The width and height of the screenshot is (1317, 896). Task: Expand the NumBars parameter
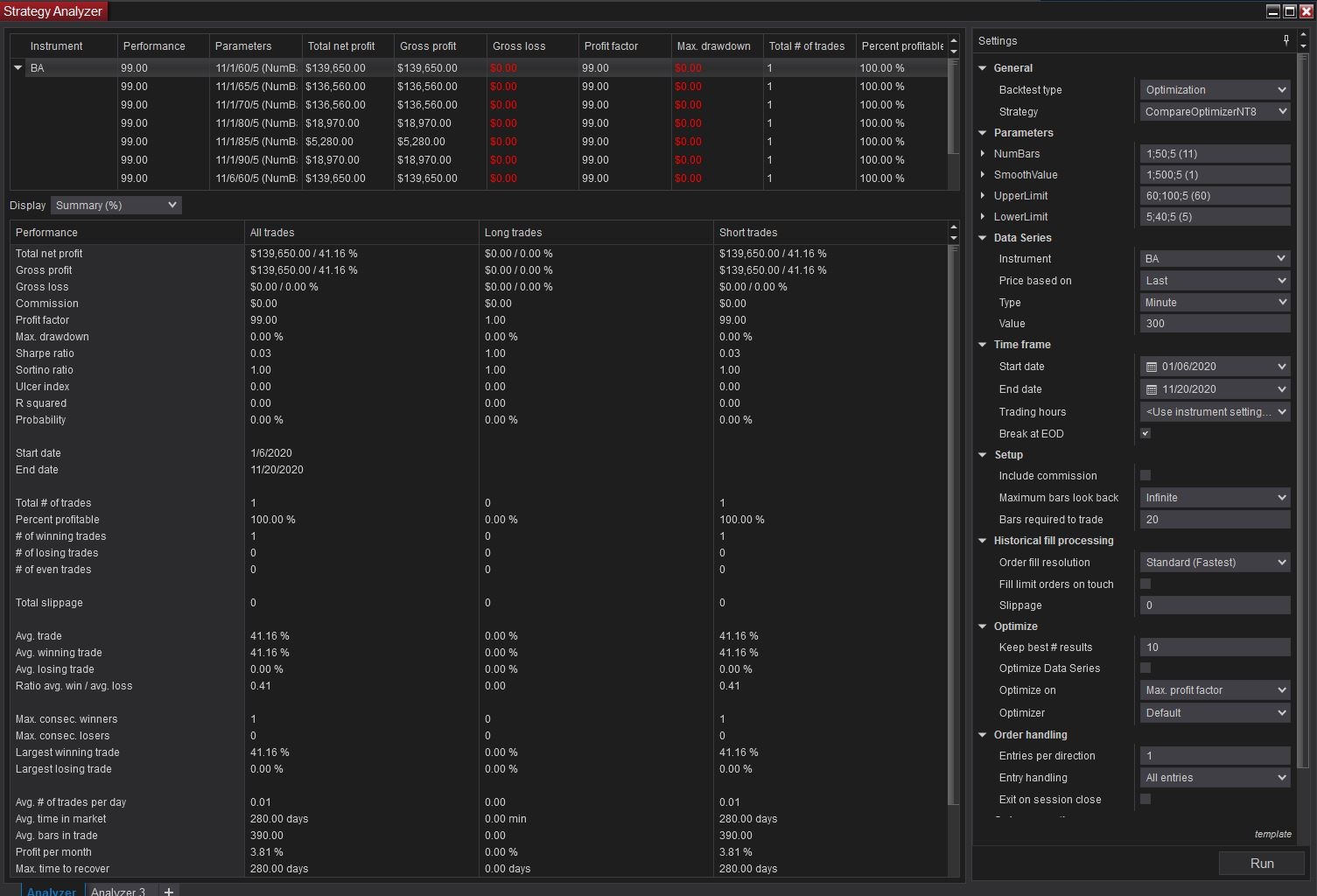click(983, 154)
